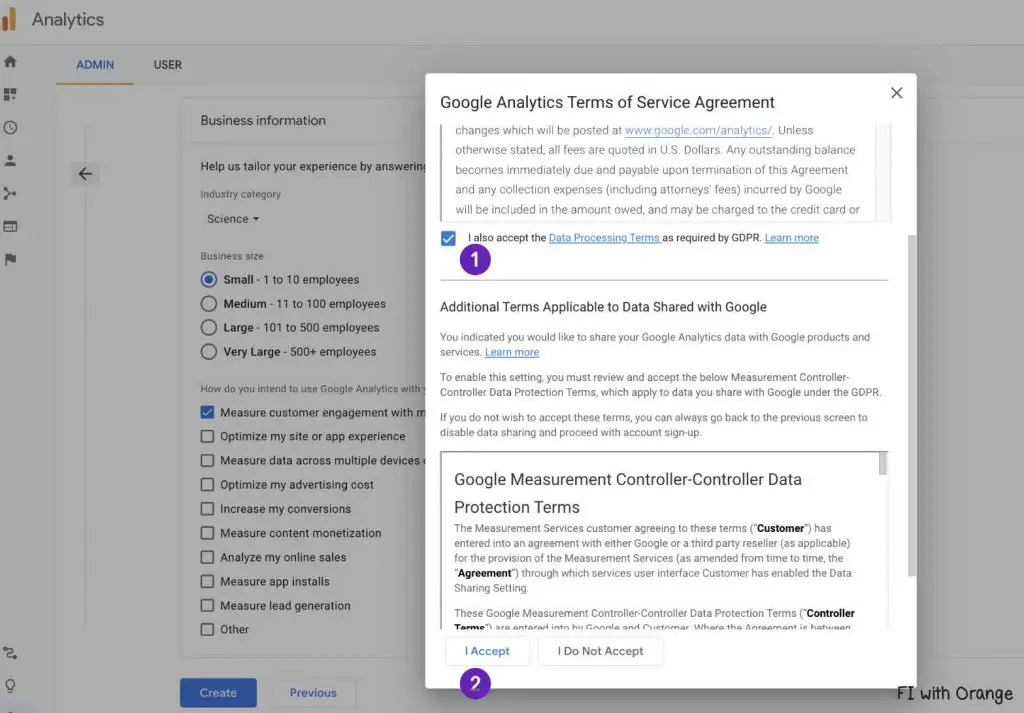Check Analyze my online sales
This screenshot has width=1024, height=713.
tap(207, 557)
